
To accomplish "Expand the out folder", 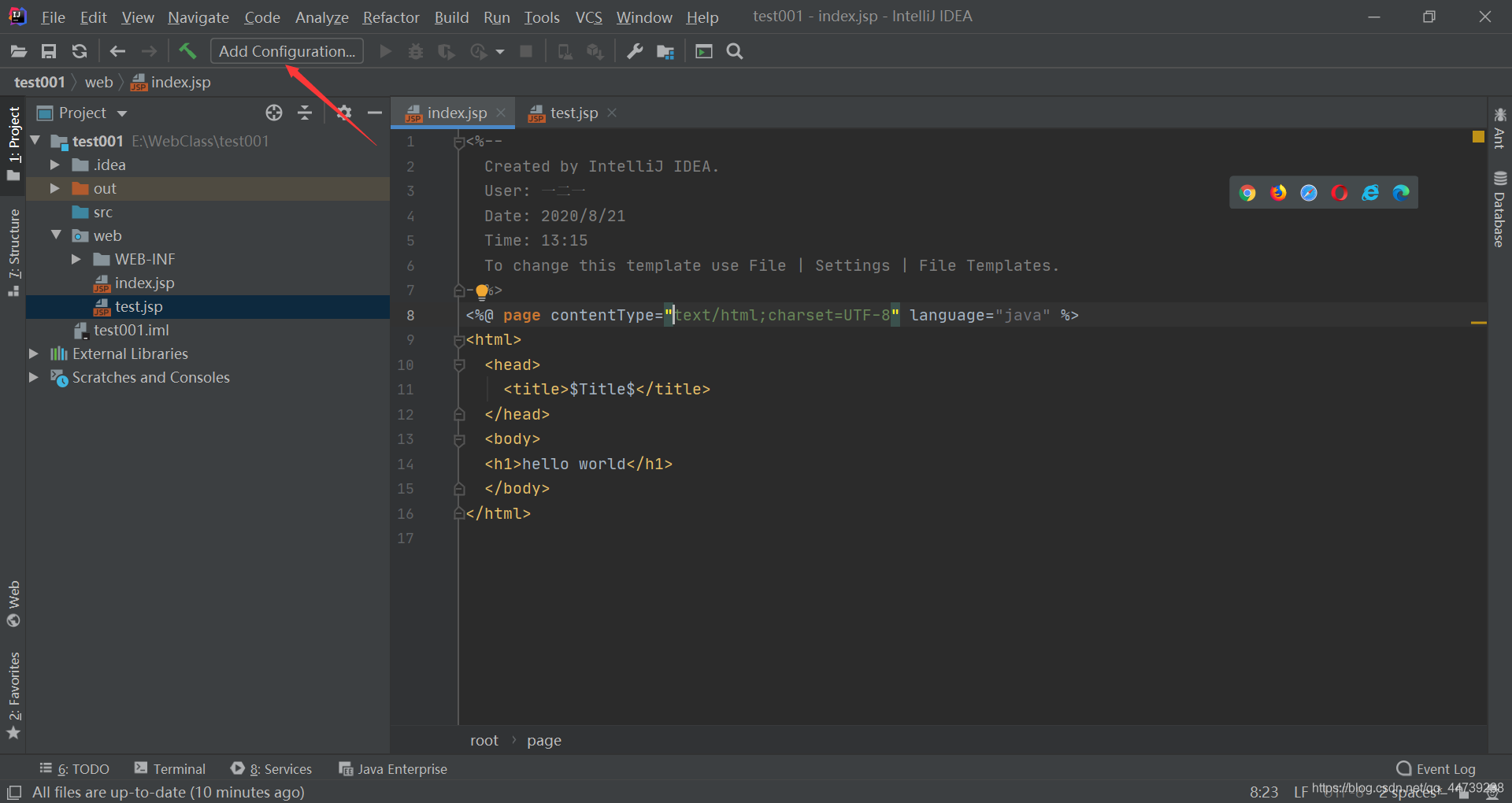I will (x=55, y=188).
